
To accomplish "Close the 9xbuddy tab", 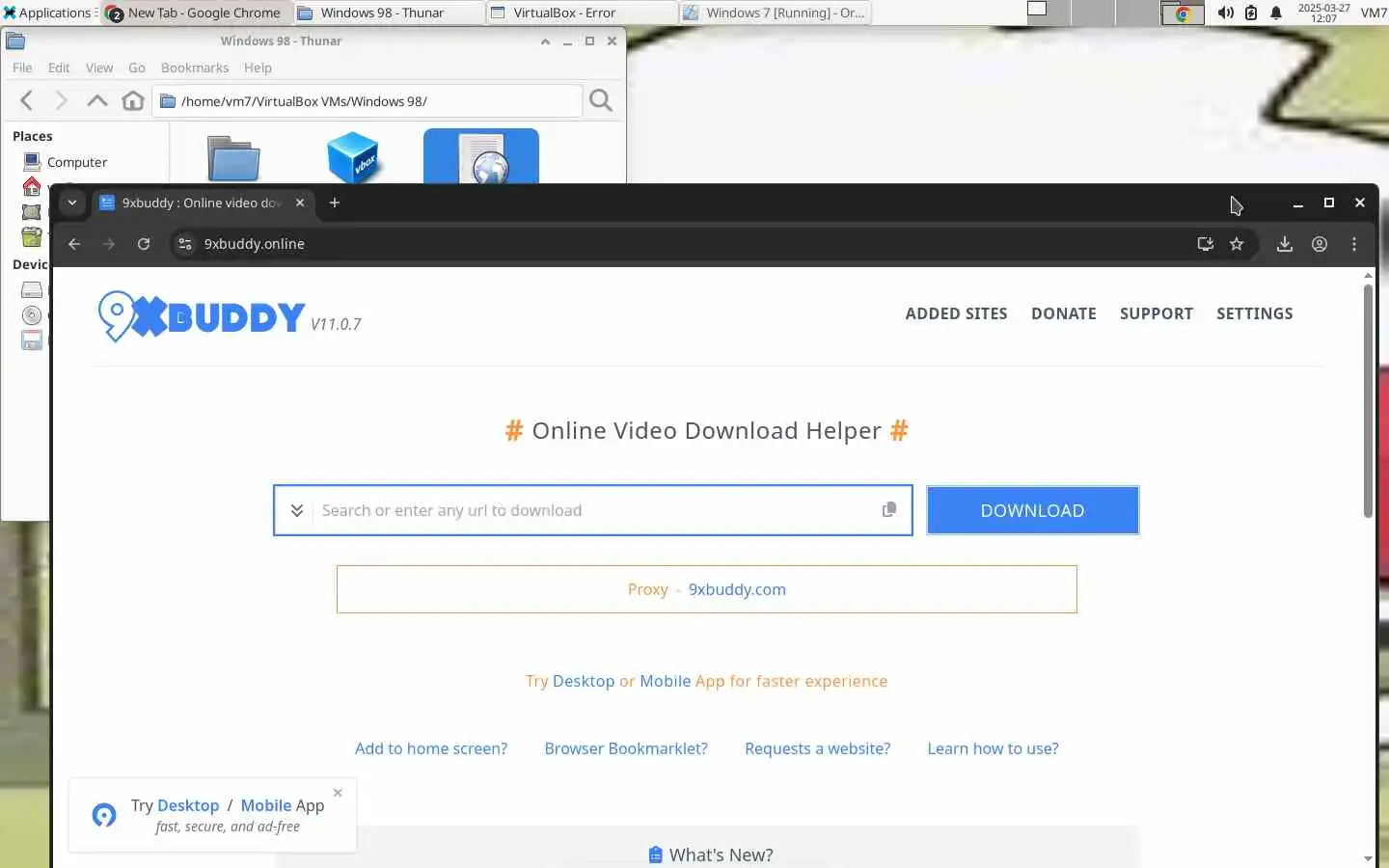I will [x=300, y=203].
